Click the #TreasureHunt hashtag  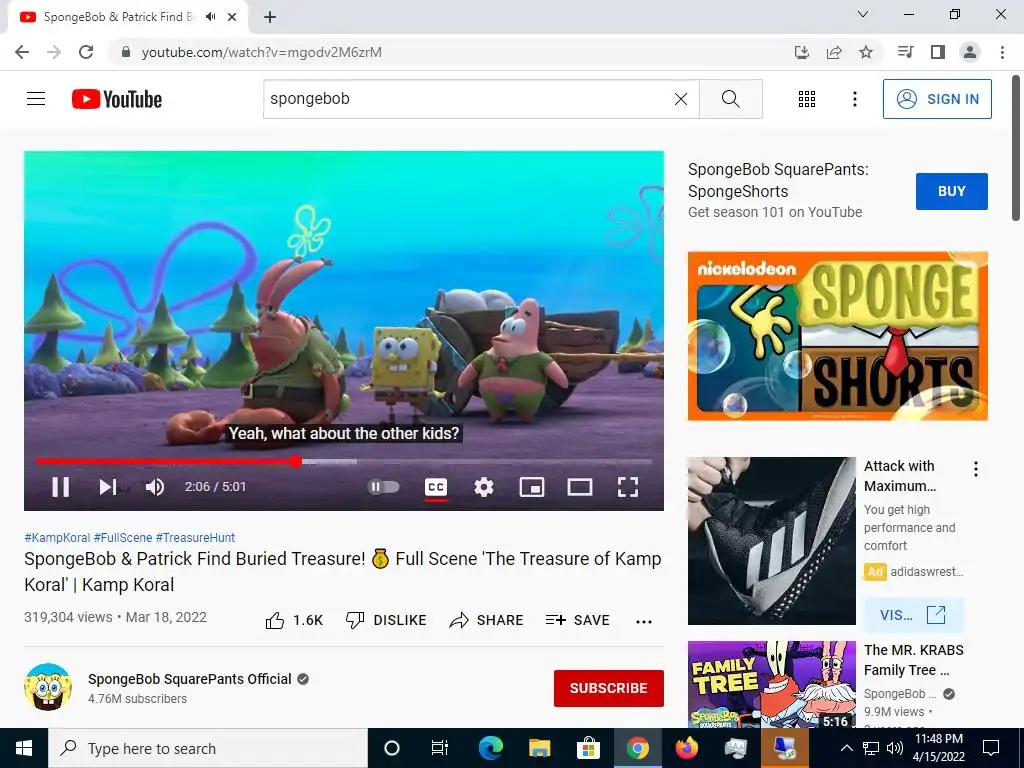(x=195, y=537)
